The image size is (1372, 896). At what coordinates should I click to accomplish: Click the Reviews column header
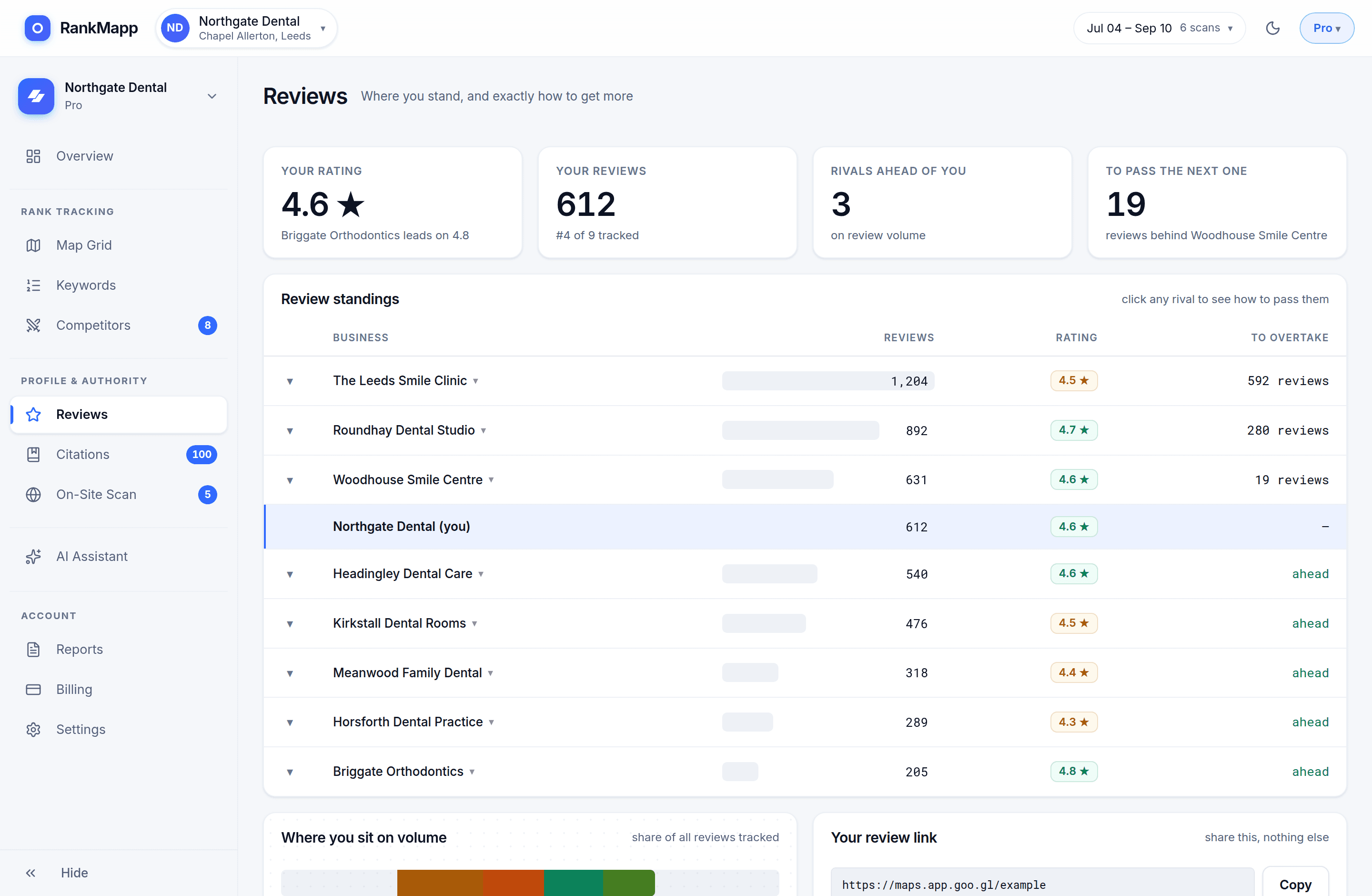pos(908,338)
